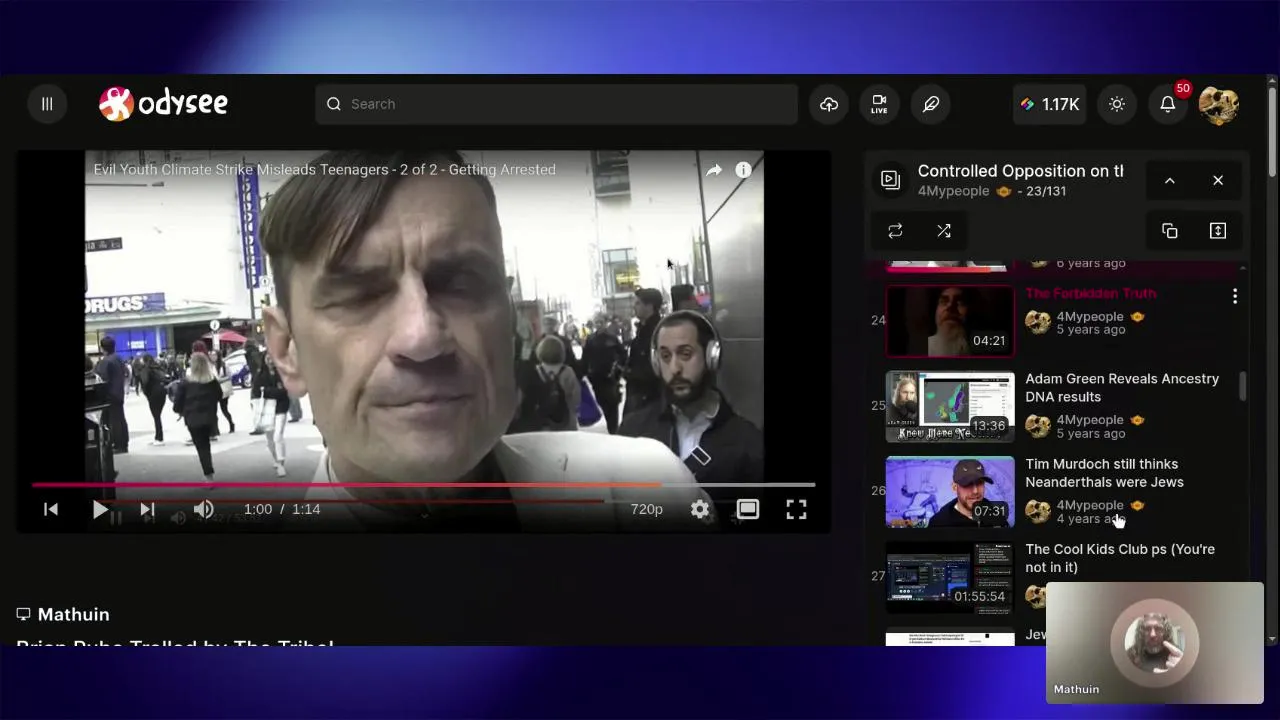Open video player settings gear

(700, 509)
